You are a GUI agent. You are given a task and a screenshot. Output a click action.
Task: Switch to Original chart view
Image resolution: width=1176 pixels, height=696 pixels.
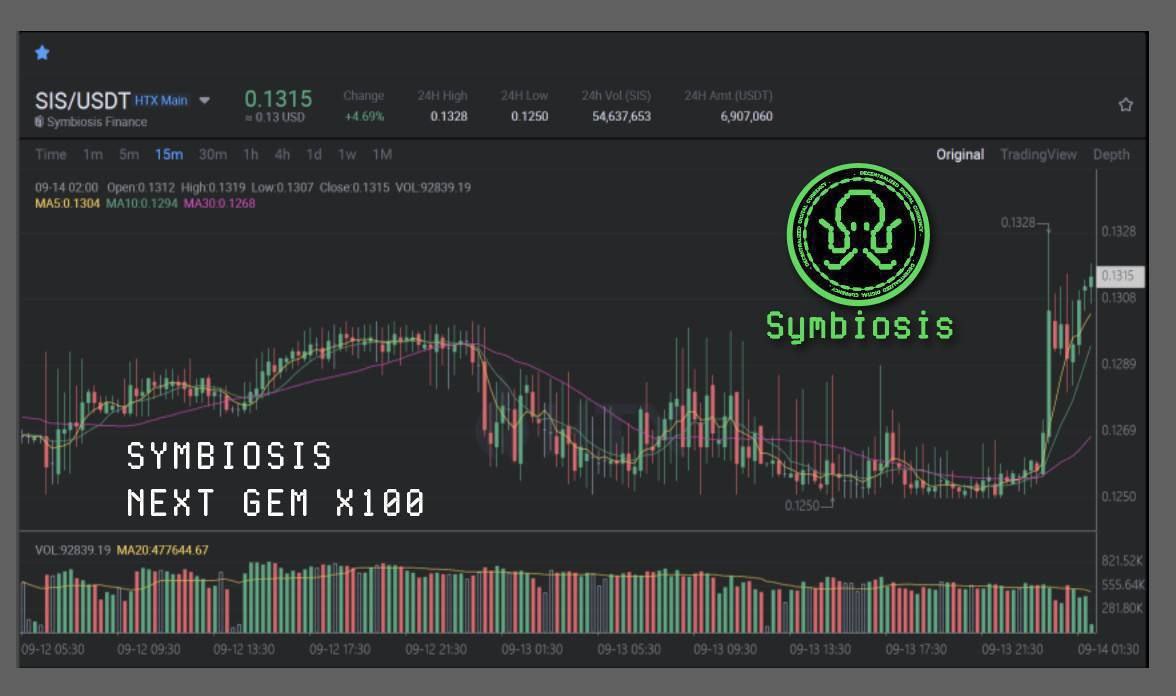[960, 154]
